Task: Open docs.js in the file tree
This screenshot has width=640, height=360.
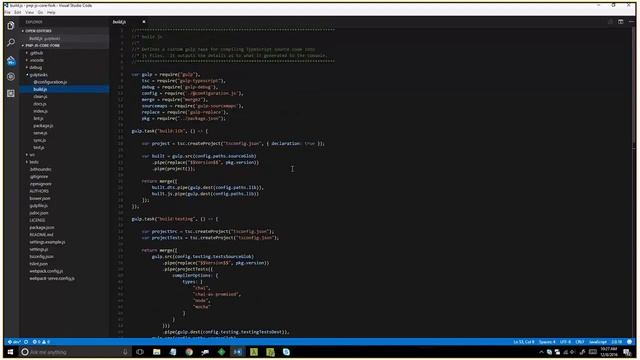Action: tap(40, 104)
